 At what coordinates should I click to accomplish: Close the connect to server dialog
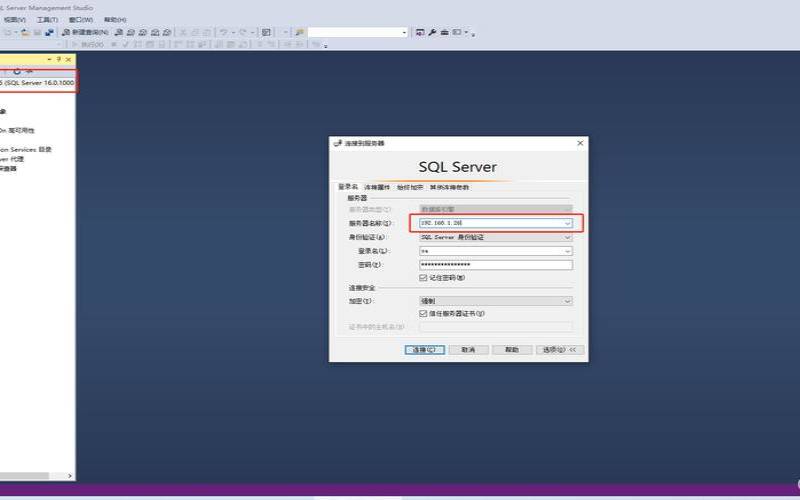point(580,143)
